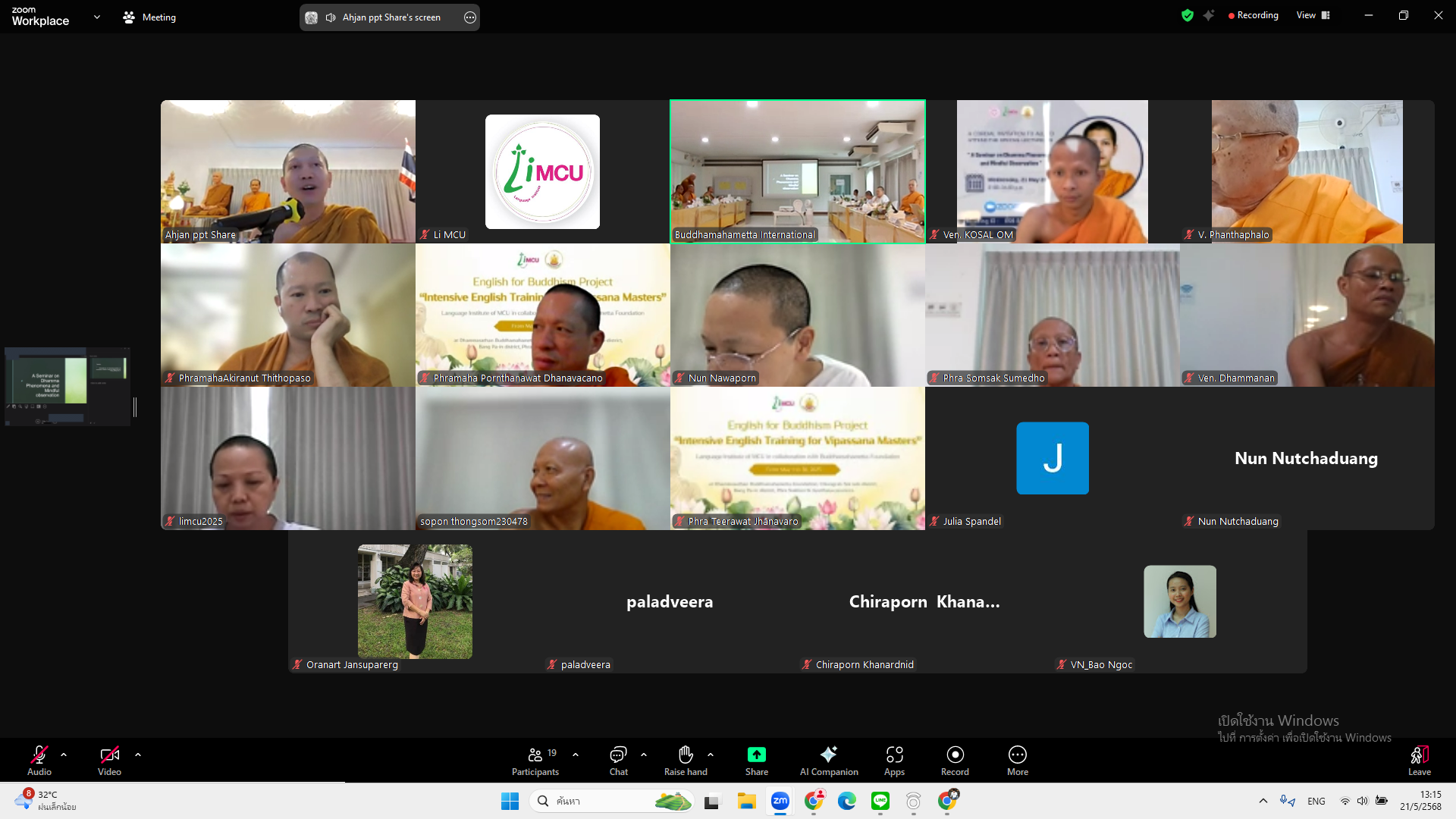Click the Windows Start button

tap(510, 801)
